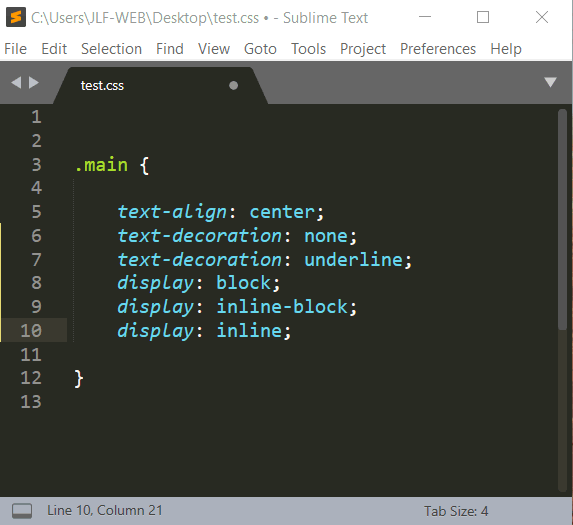The image size is (573, 525).
Task: Click Line 10, Column 21 status text
Action: click(105, 510)
